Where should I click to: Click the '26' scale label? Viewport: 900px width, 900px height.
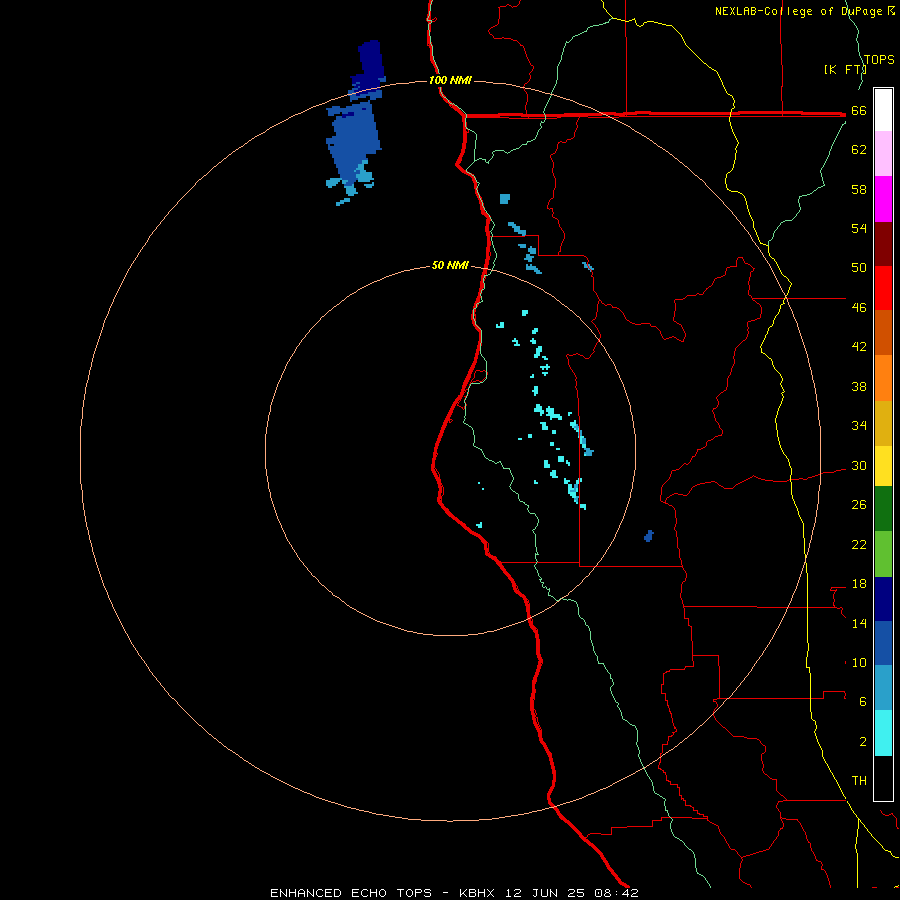pyautogui.click(x=859, y=505)
